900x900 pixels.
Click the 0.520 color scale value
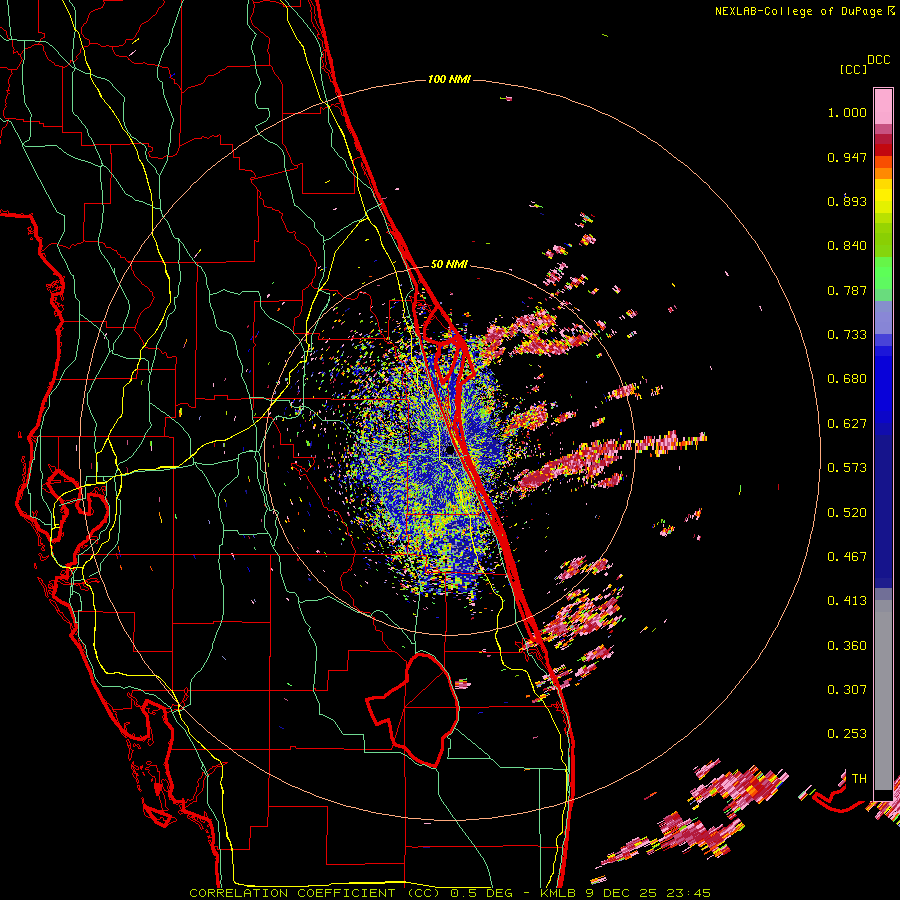[847, 513]
